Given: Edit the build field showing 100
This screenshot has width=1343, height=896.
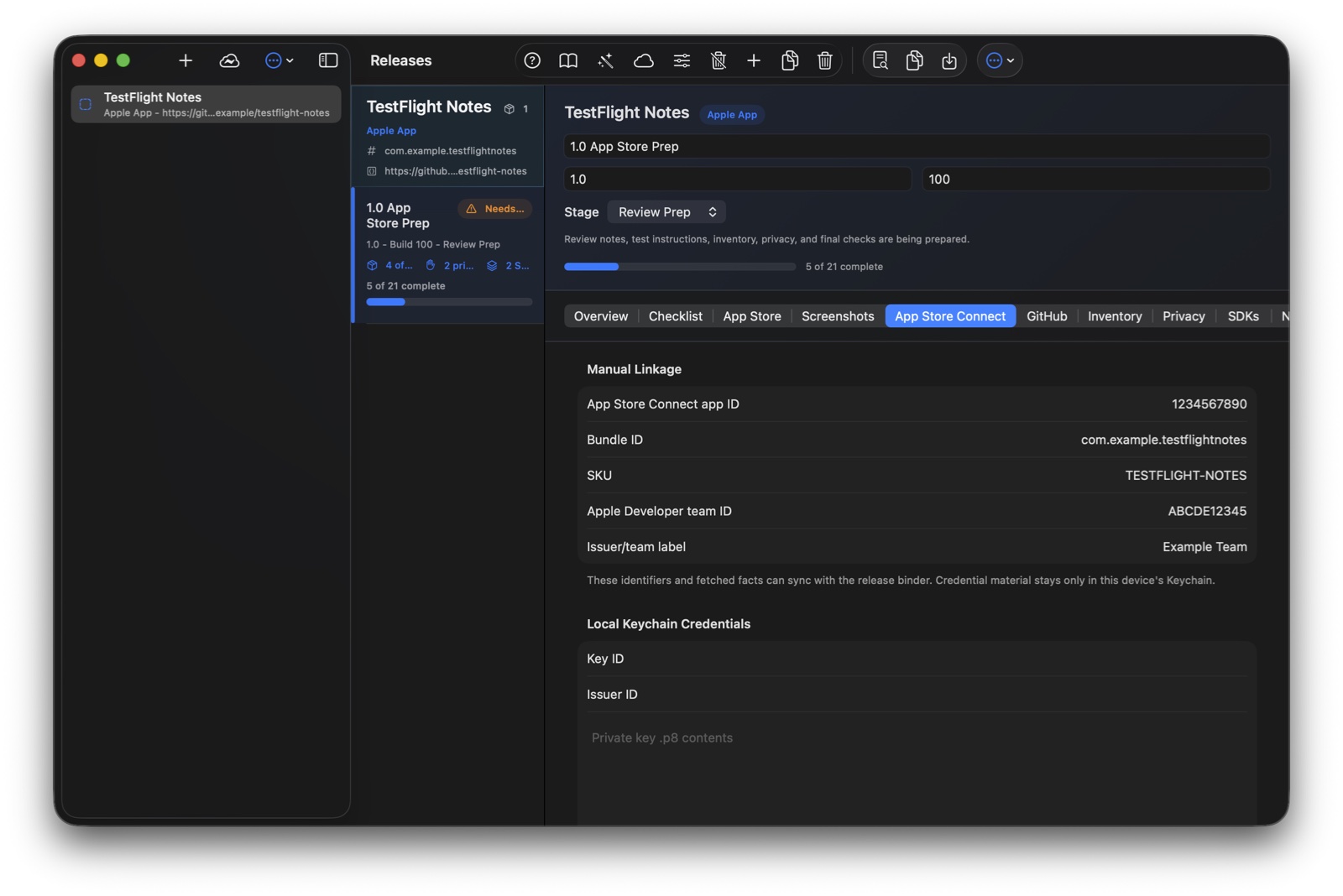Looking at the screenshot, I should coord(1095,179).
